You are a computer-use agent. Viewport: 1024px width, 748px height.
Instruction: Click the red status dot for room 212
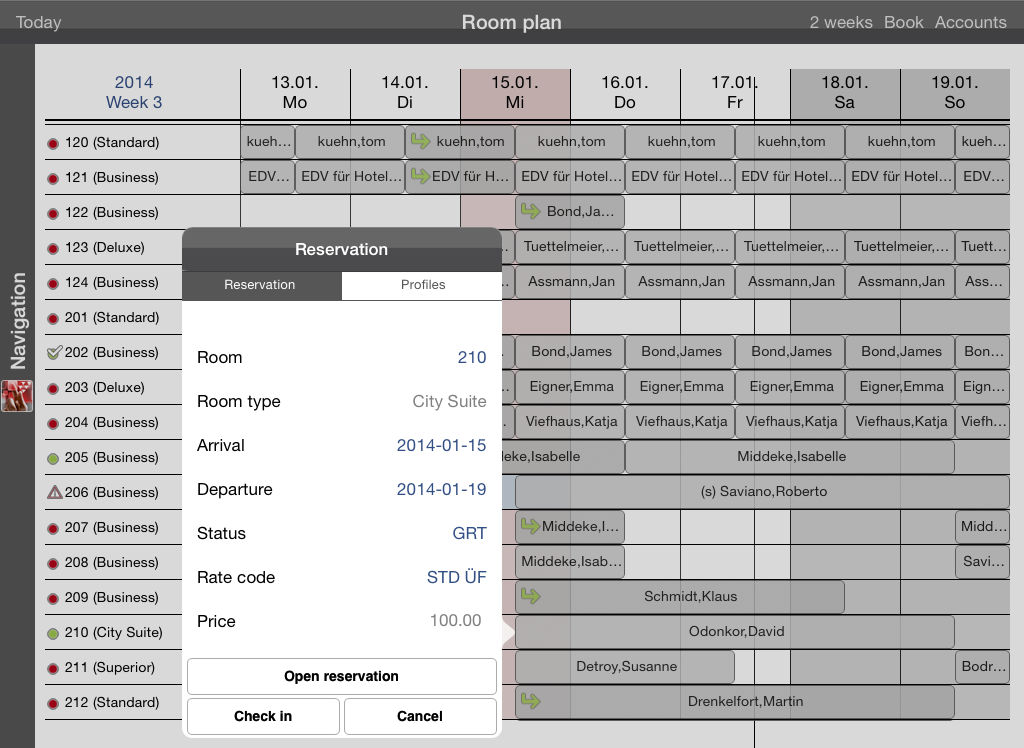tap(53, 704)
